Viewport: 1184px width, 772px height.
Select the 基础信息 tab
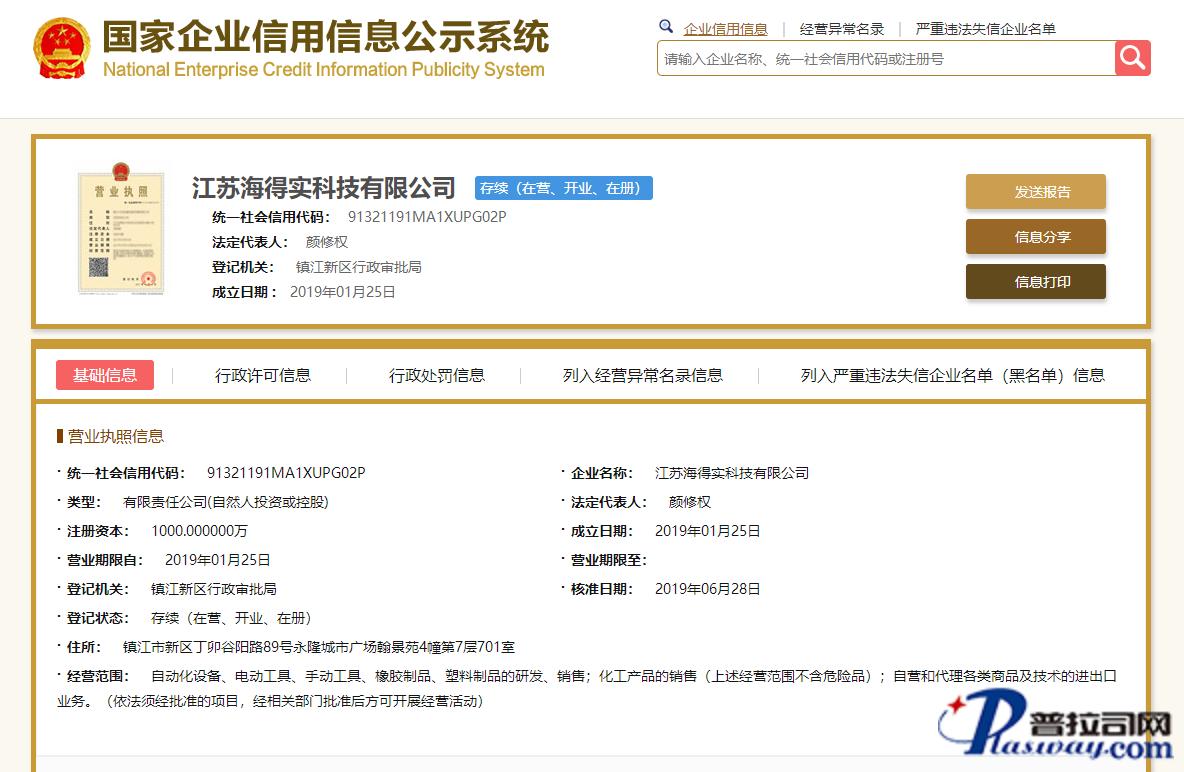click(x=105, y=375)
